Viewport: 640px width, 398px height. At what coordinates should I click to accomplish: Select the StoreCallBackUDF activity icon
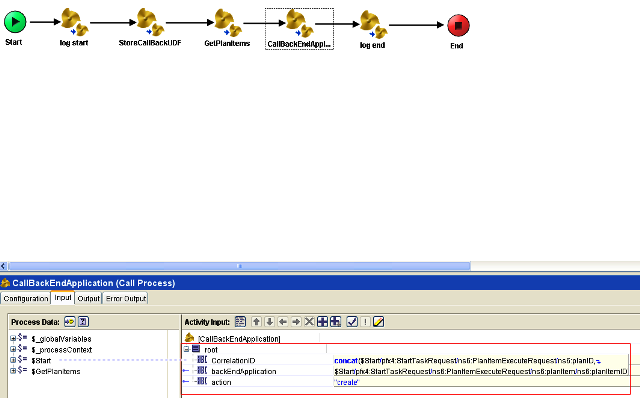tap(150, 22)
